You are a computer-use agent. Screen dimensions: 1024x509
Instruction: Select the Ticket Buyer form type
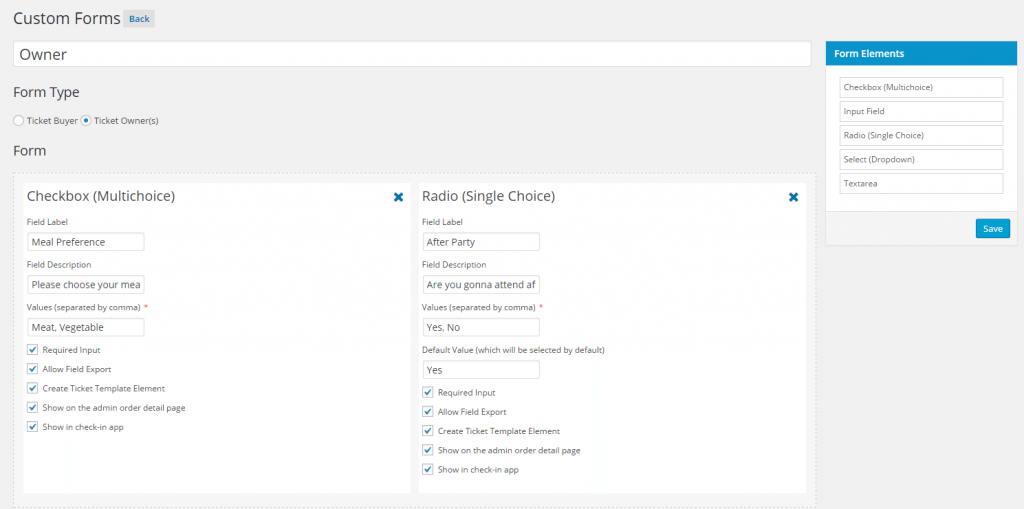pos(19,121)
